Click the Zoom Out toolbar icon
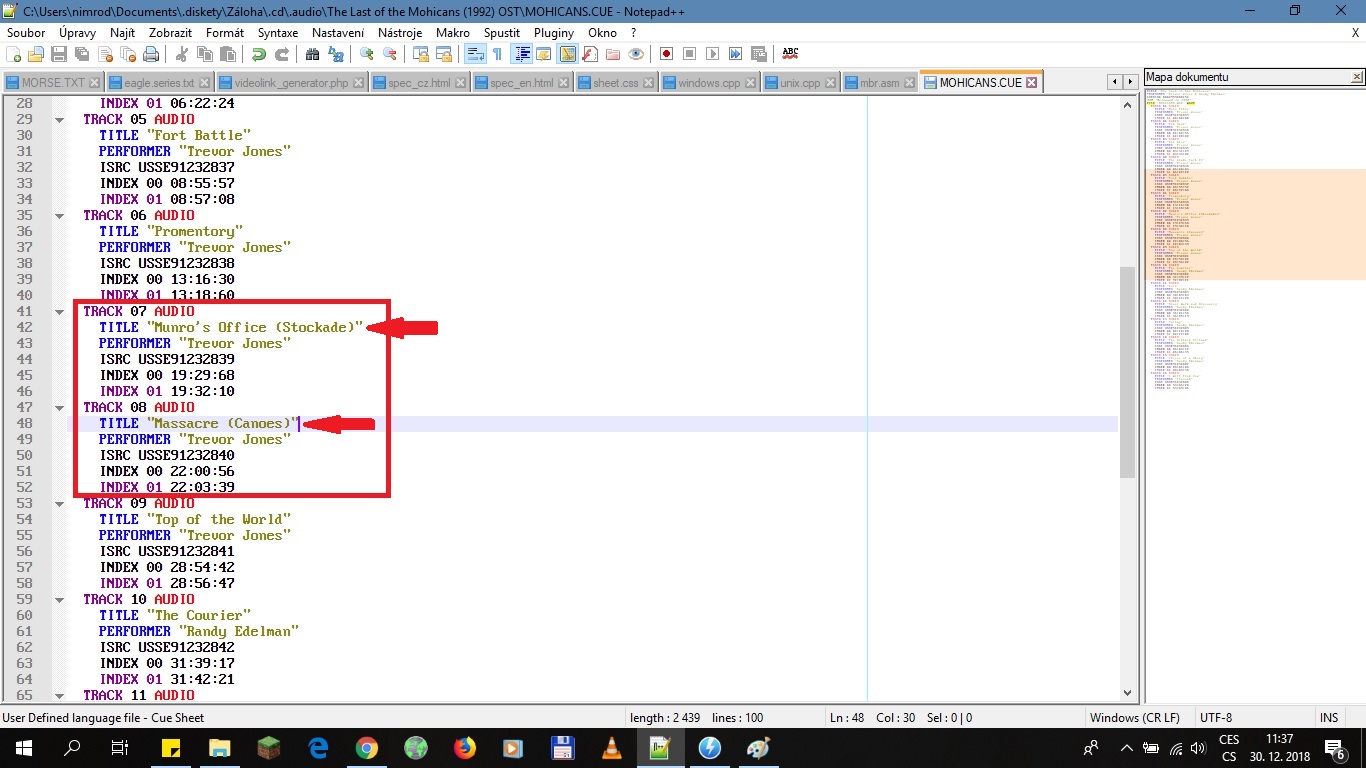This screenshot has height=768, width=1366. click(x=389, y=53)
